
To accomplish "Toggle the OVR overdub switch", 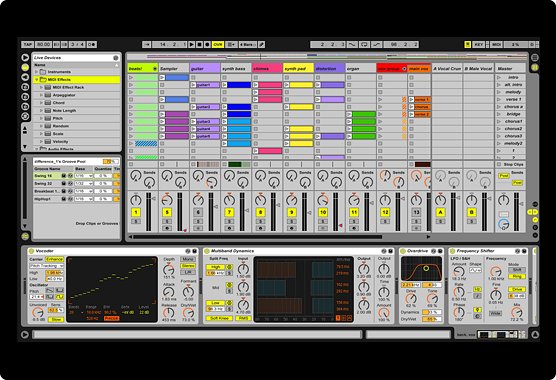I will click(x=218, y=45).
